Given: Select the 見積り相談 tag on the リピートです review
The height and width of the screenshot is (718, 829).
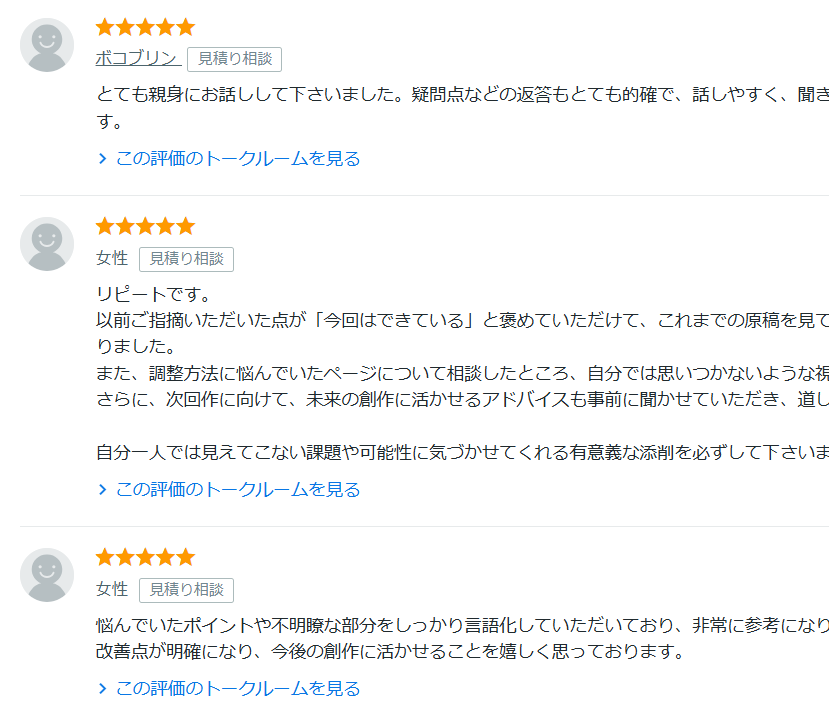Looking at the screenshot, I should tap(186, 259).
